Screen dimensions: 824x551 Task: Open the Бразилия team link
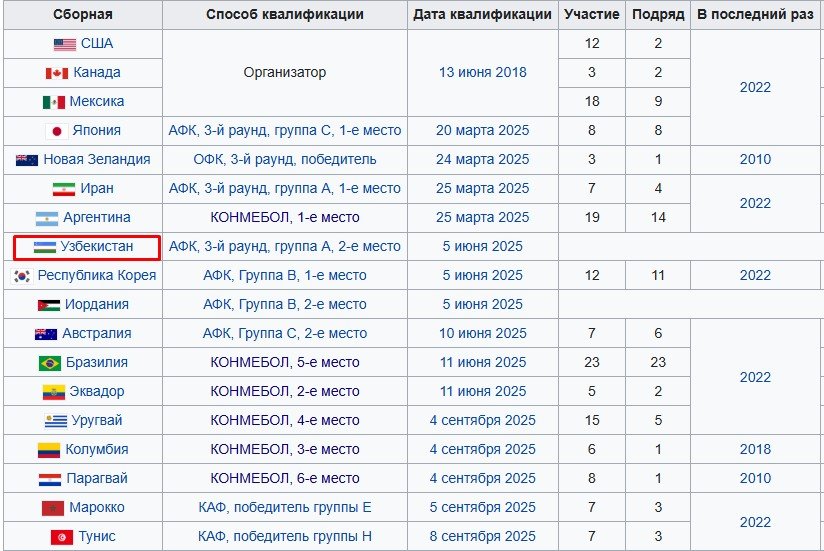click(97, 362)
